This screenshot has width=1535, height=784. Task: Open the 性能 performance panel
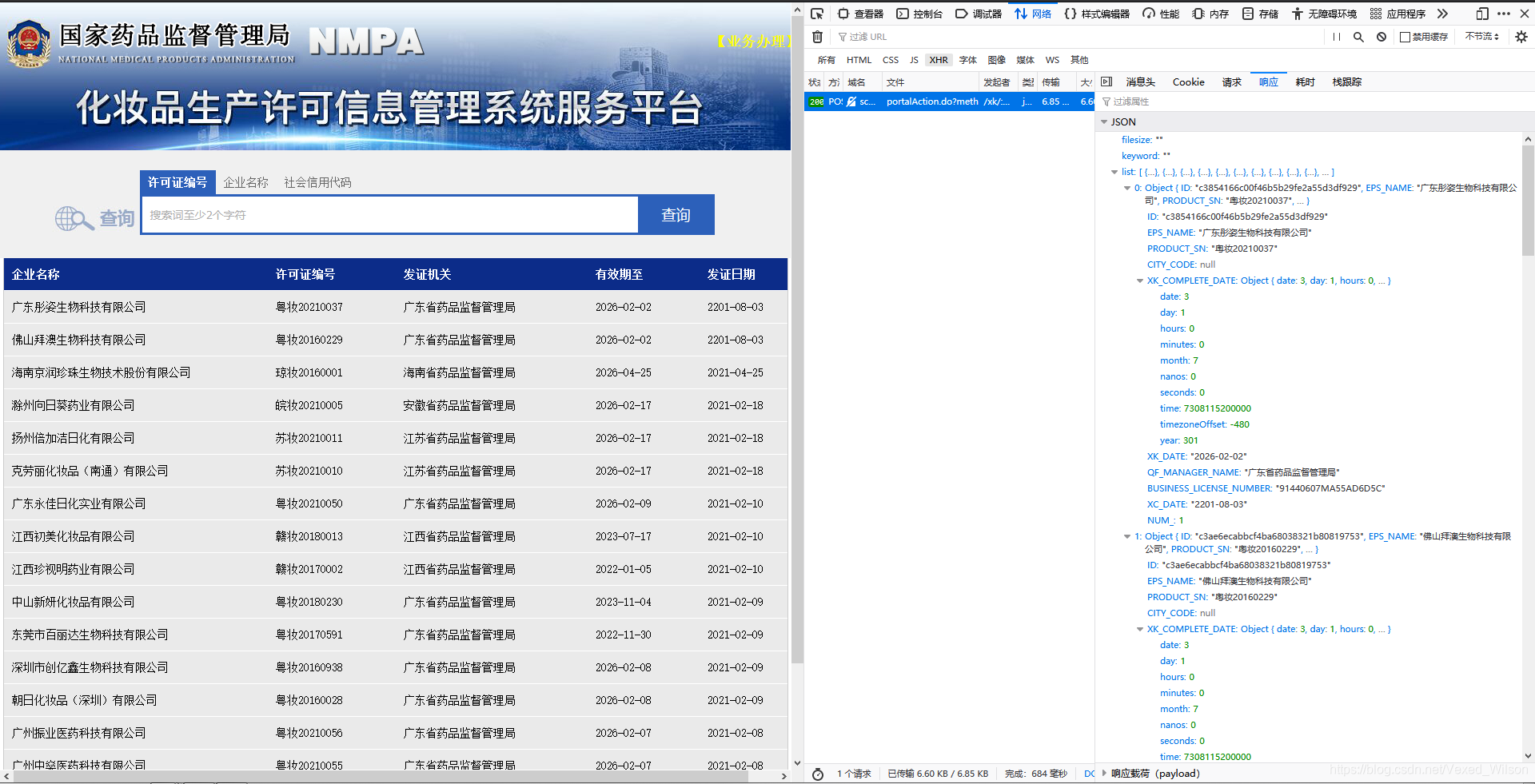1161,14
